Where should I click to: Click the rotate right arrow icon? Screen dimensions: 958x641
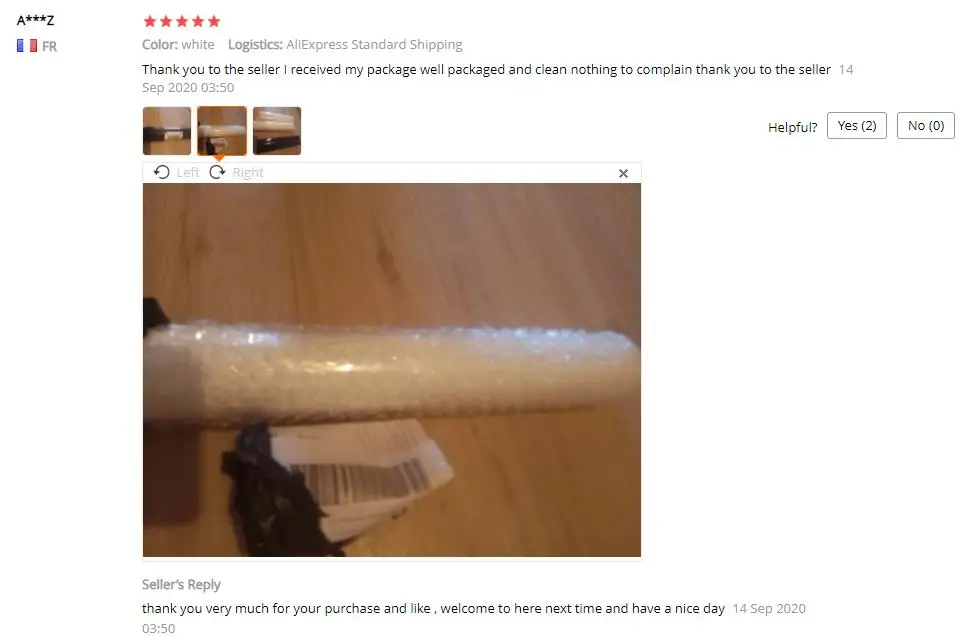(217, 172)
